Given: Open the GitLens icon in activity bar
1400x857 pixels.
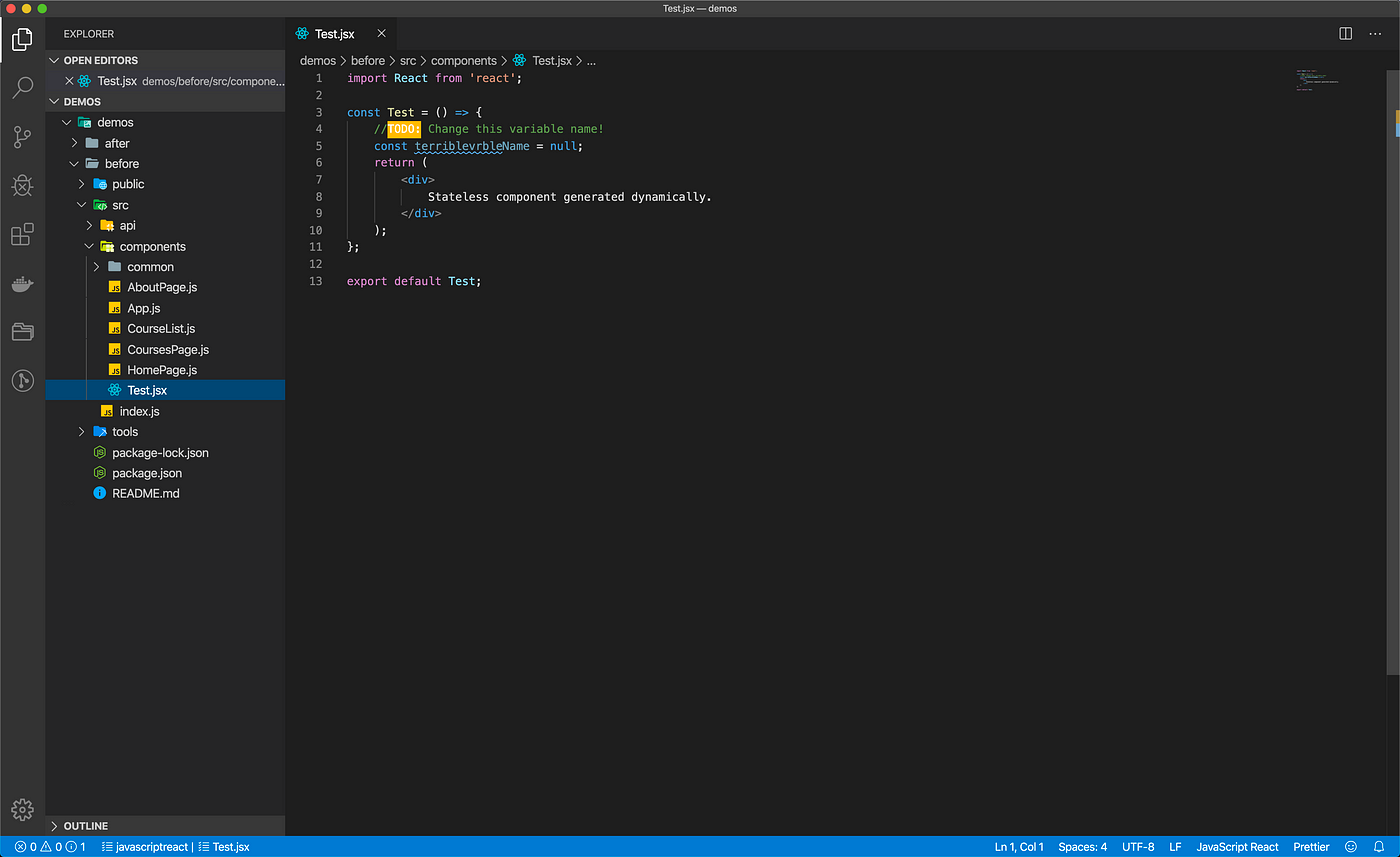Looking at the screenshot, I should coord(22,380).
